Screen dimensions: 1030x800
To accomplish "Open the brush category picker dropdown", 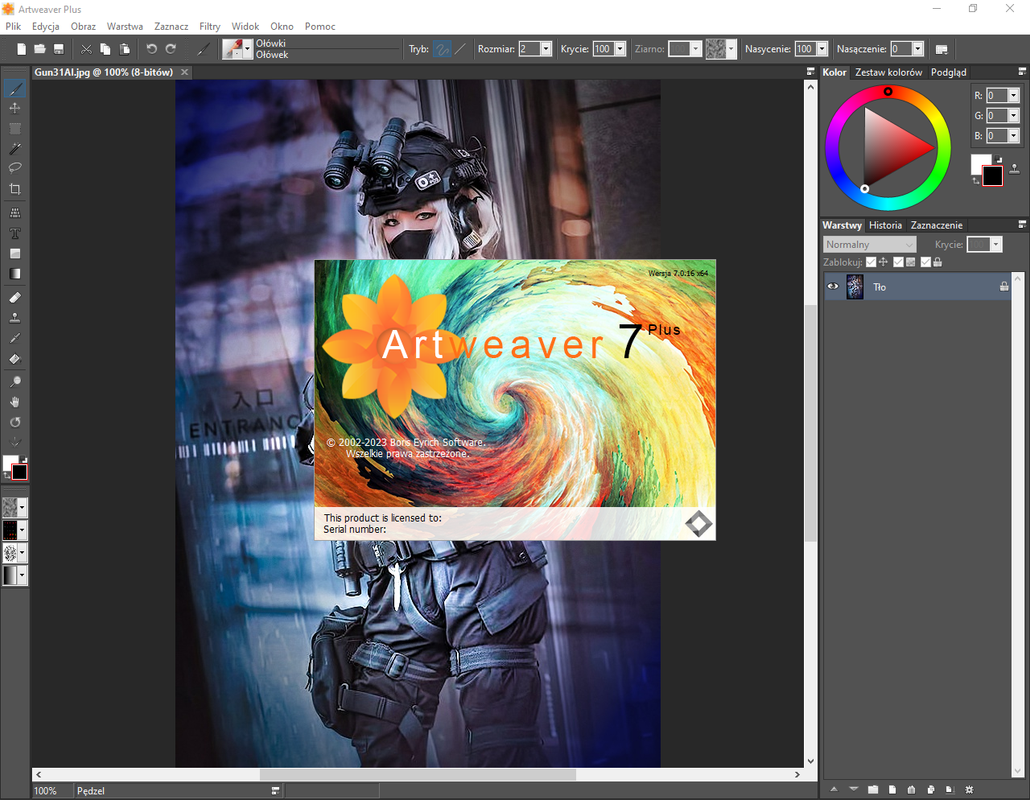I will (x=247, y=49).
